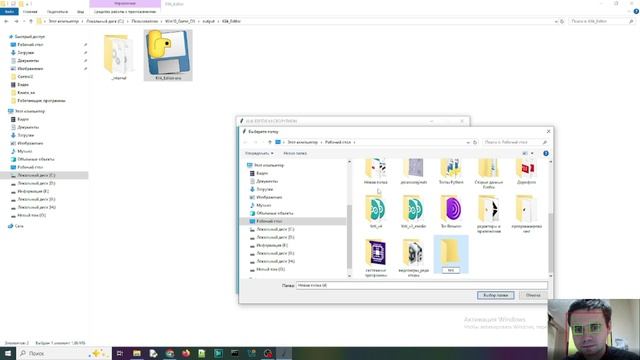This screenshot has width=640, height=360.
Task: Open the Share tab in Explorer ribbon
Action: 57,12
